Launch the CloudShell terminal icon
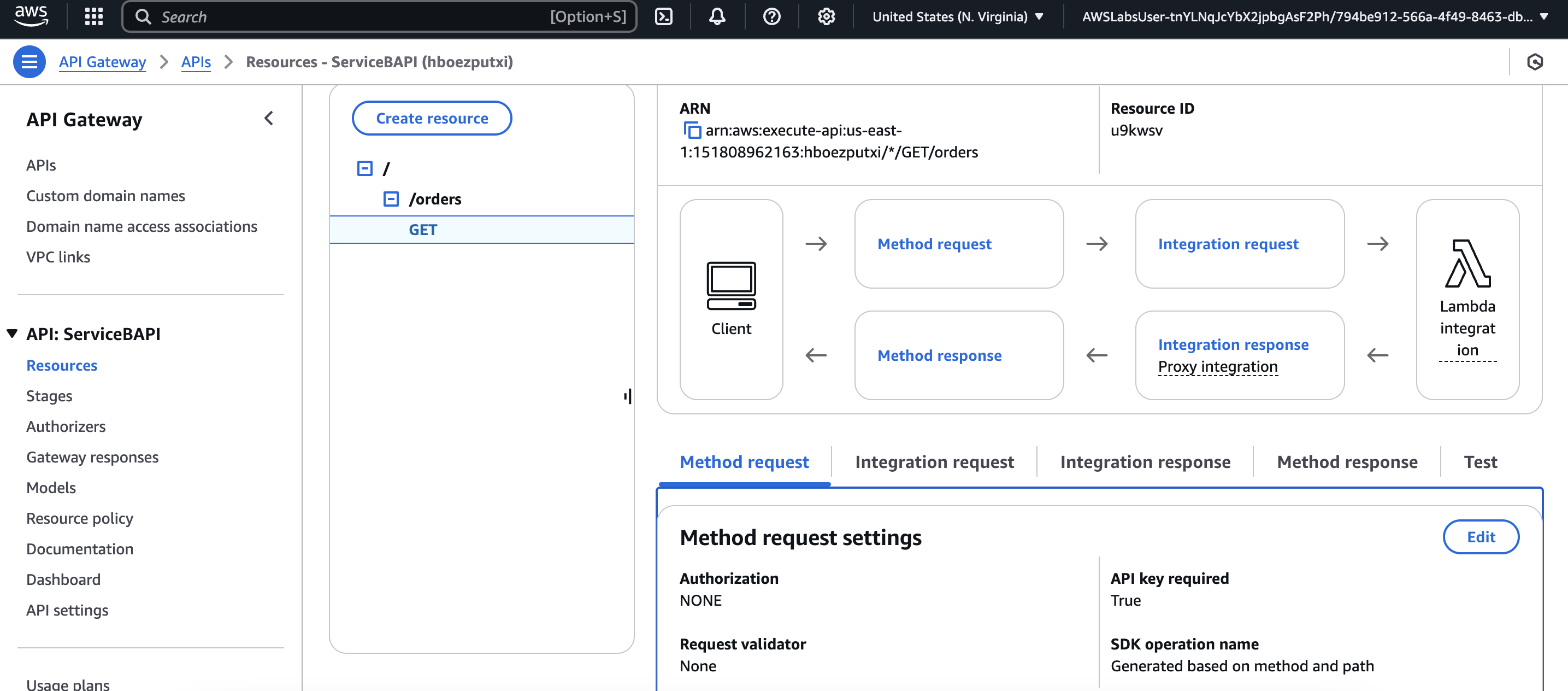 [663, 16]
